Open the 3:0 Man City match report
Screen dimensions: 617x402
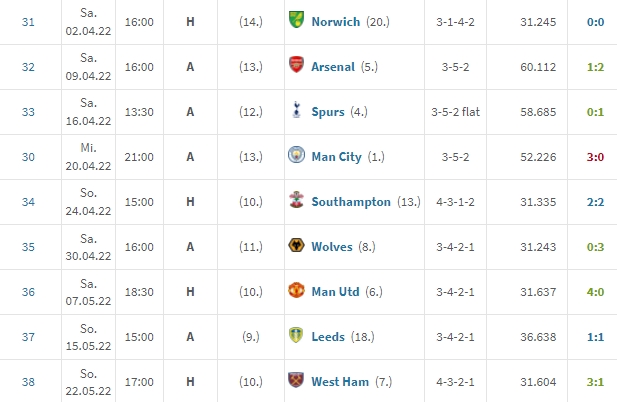(x=595, y=157)
